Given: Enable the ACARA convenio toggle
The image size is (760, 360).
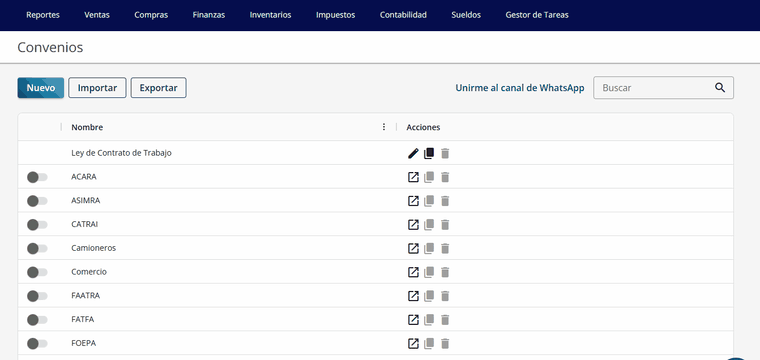Looking at the screenshot, I should point(37,177).
